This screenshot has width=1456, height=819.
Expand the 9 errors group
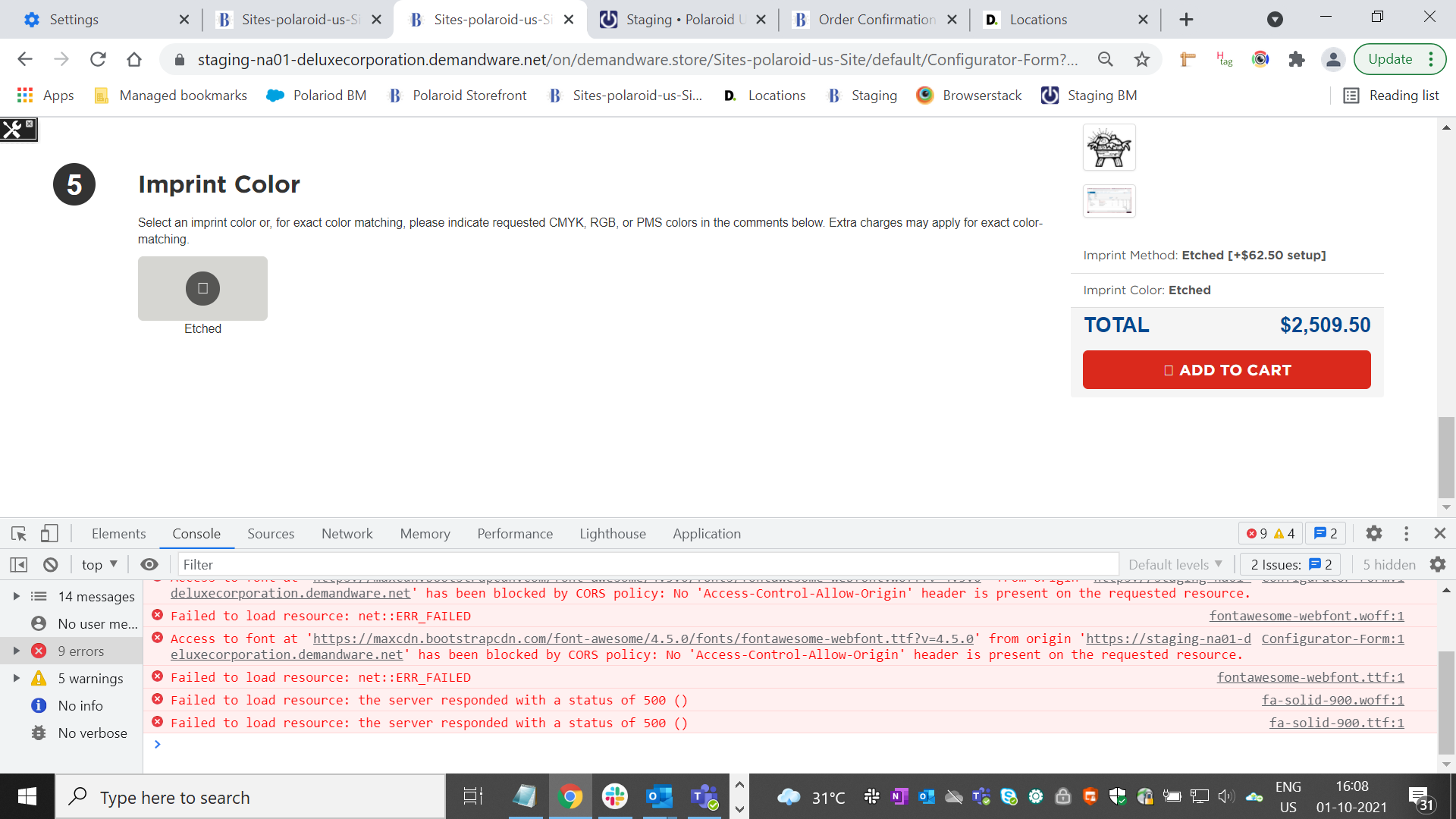click(x=17, y=651)
